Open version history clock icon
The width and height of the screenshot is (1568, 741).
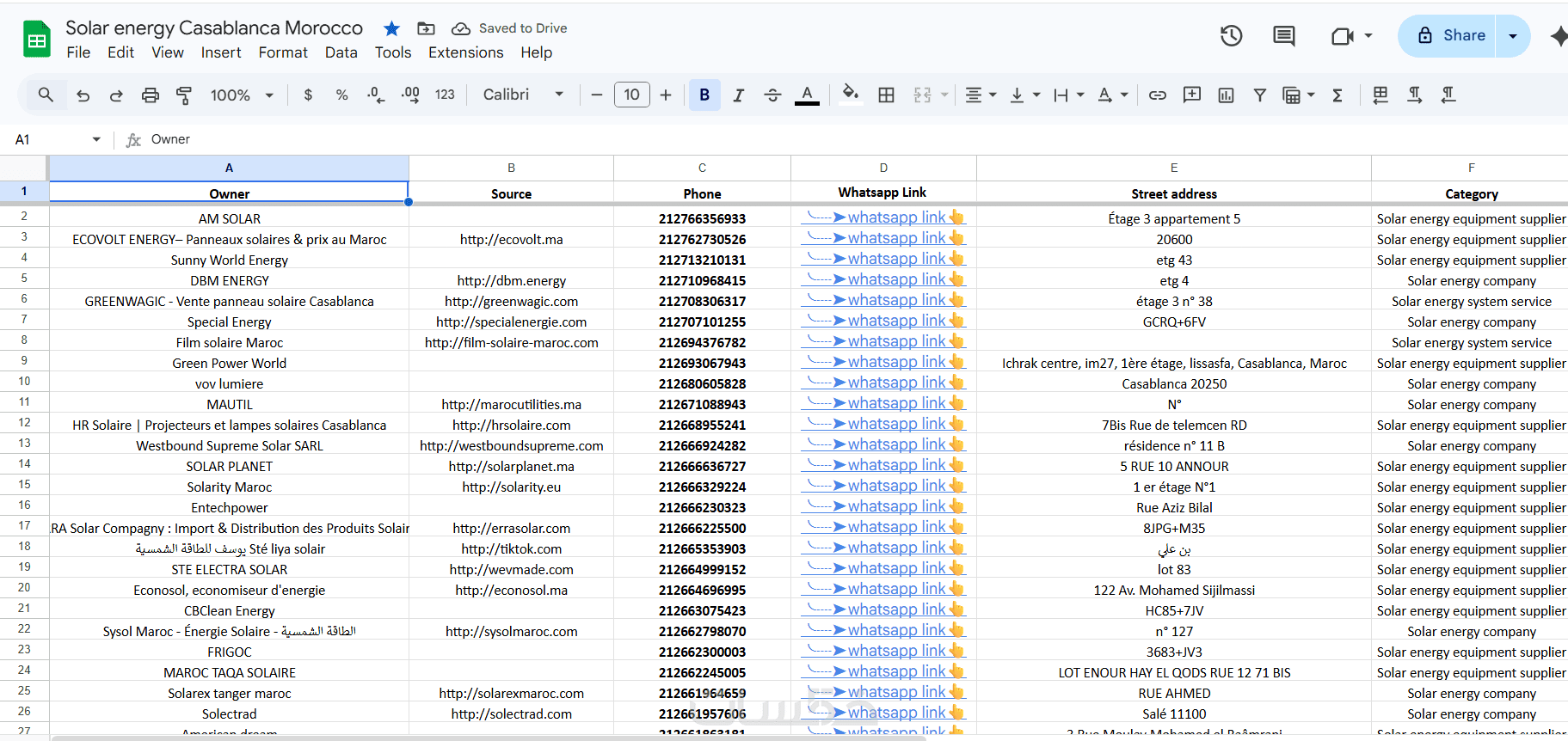[1231, 36]
